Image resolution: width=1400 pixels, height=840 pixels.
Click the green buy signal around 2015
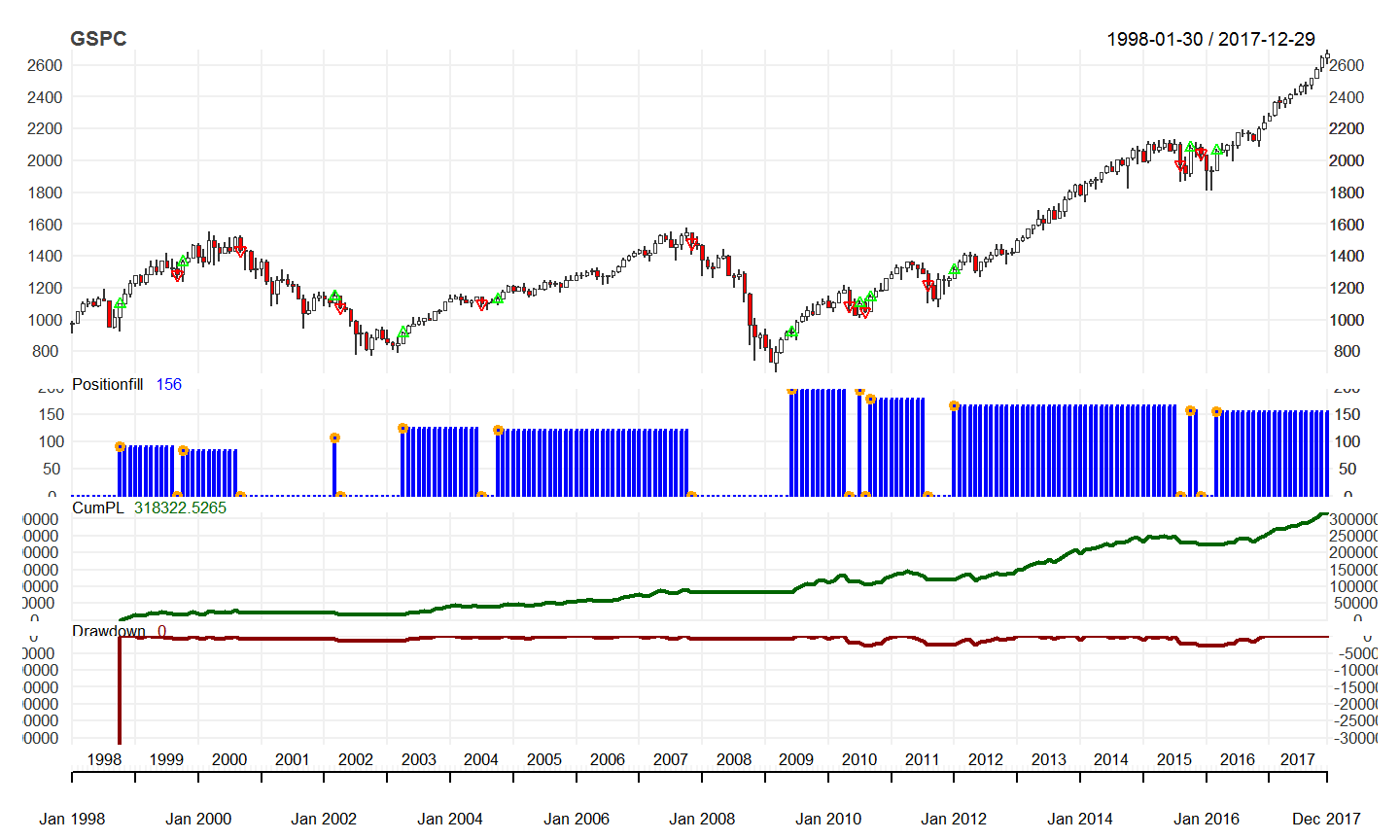pos(1191,147)
